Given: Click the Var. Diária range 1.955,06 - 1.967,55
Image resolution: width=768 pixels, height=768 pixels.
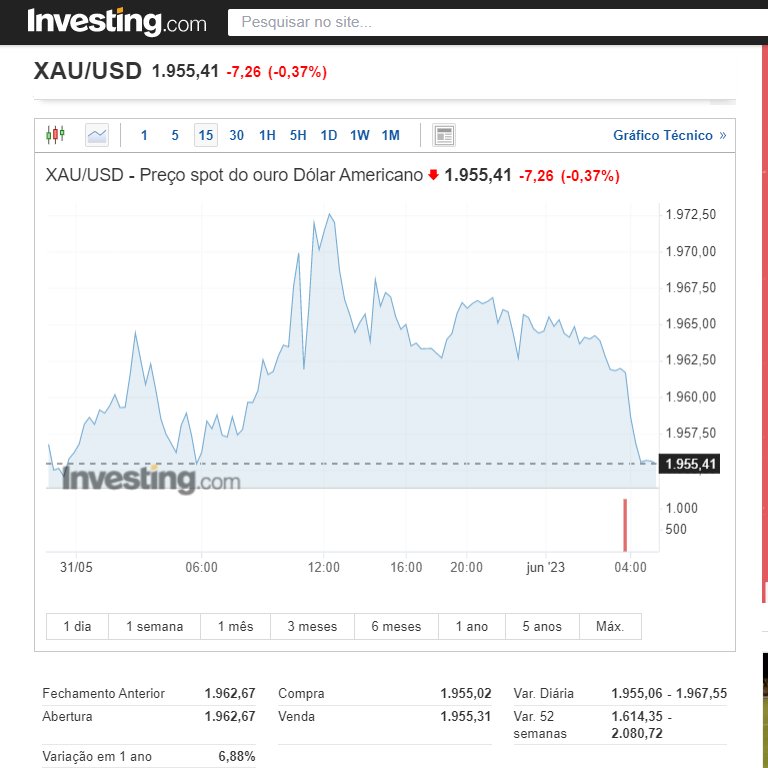Looking at the screenshot, I should pyautogui.click(x=669, y=694).
